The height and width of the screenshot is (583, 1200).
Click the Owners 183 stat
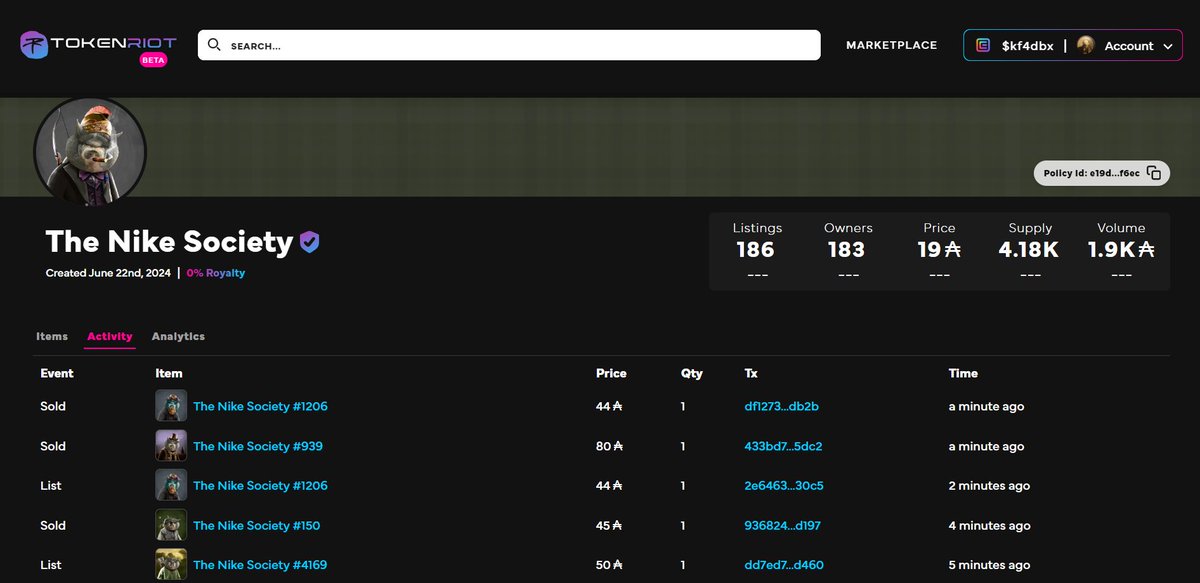(848, 251)
